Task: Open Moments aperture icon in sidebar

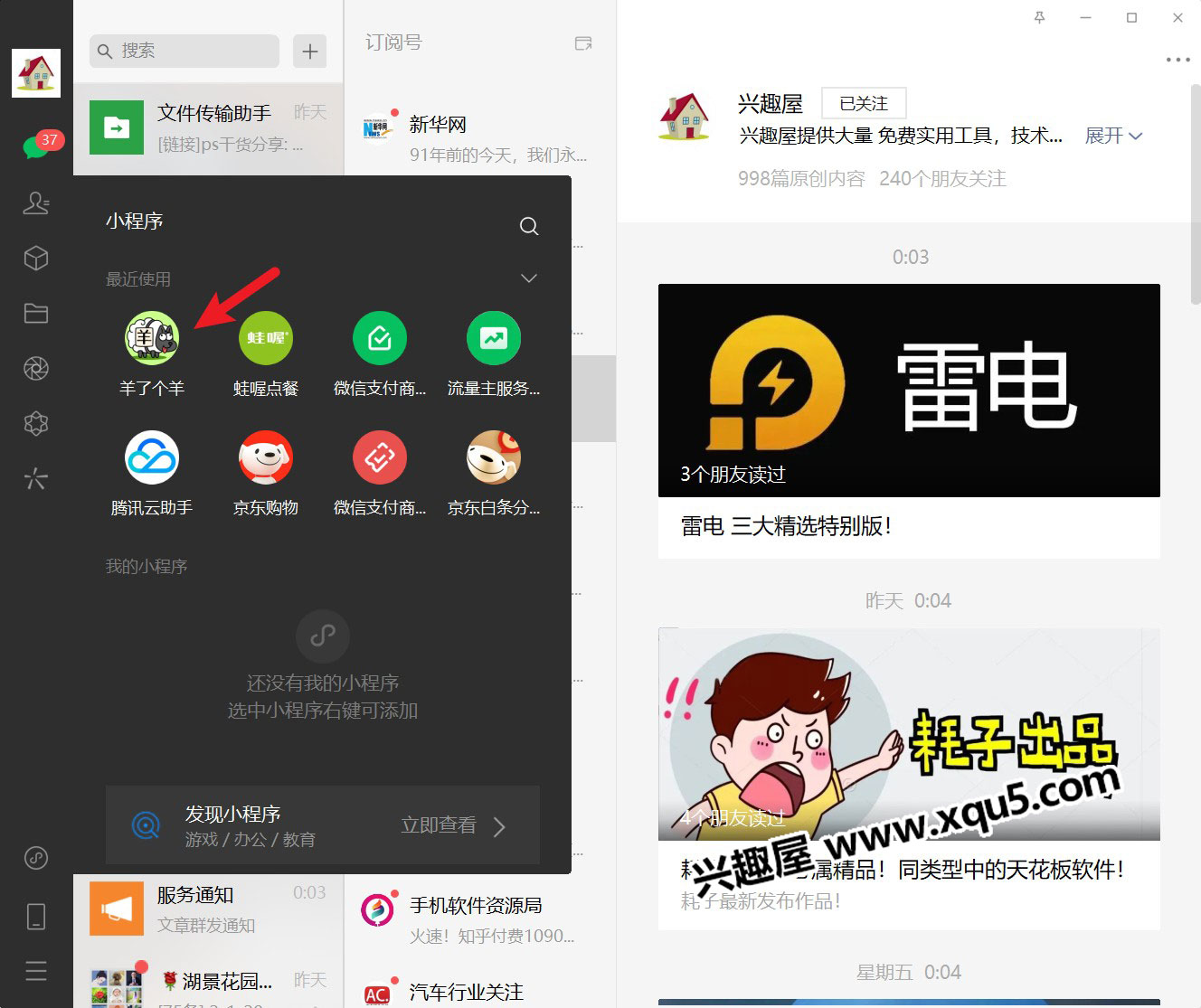Action: coord(36,369)
